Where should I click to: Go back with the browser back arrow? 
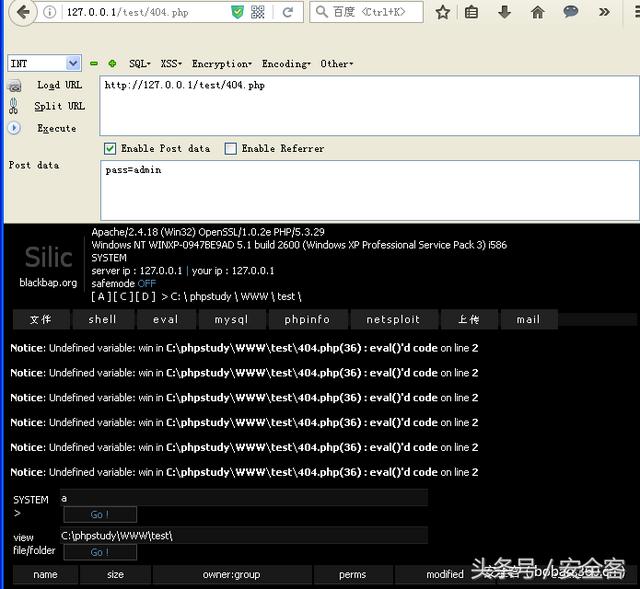(x=22, y=12)
